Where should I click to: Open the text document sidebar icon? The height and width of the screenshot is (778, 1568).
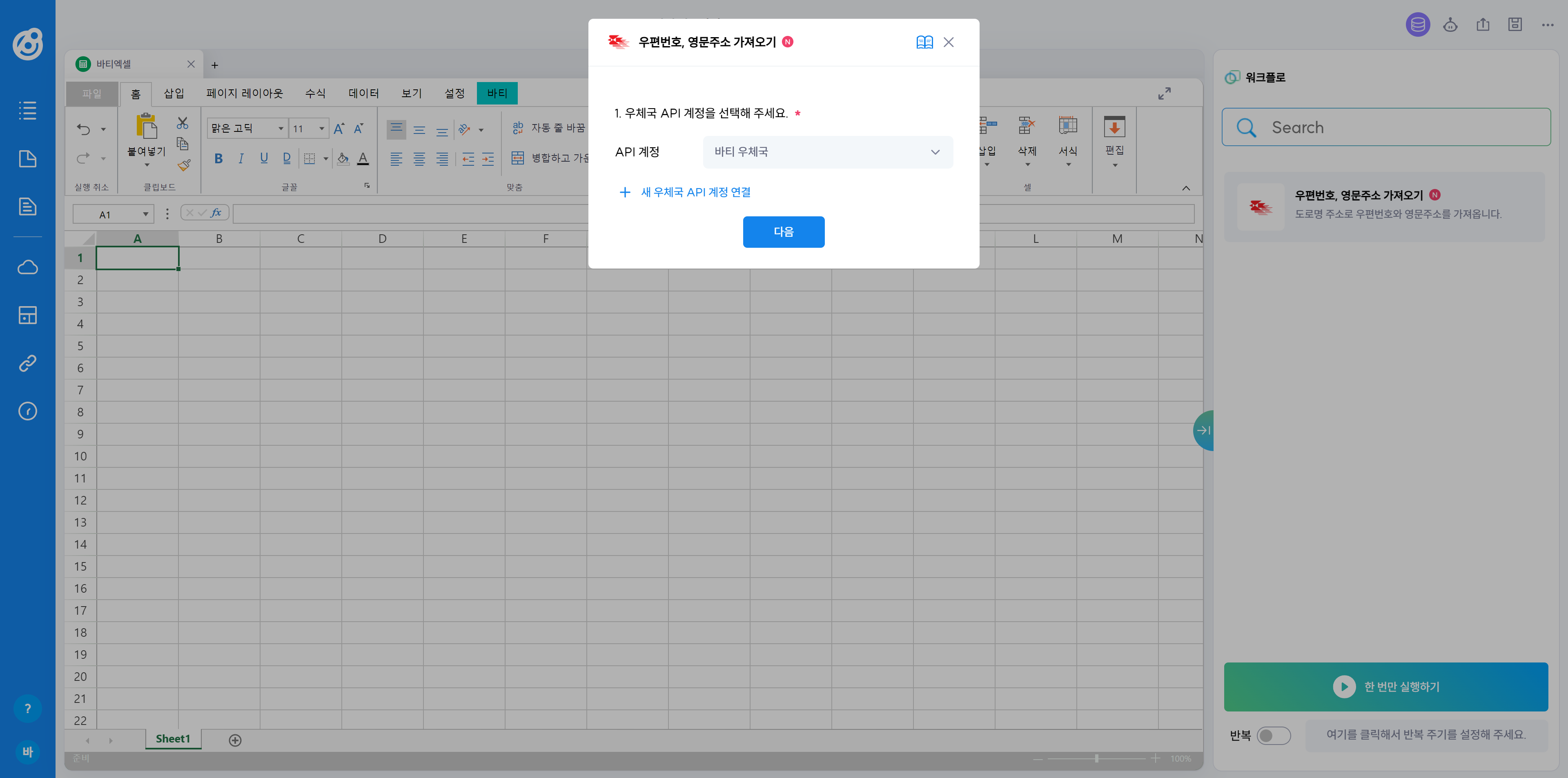27,207
